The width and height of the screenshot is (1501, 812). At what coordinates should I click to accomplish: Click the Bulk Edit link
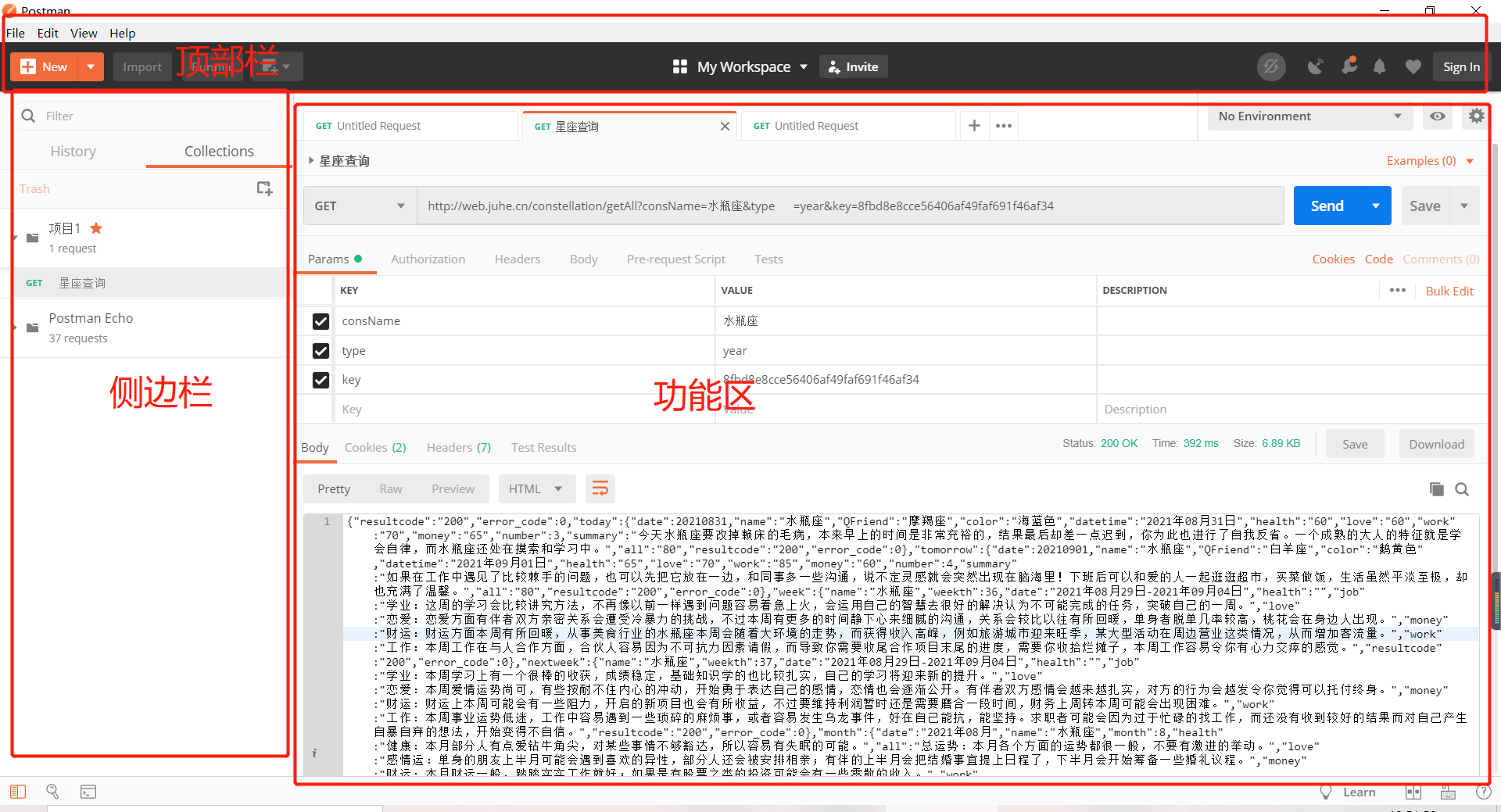1449,292
